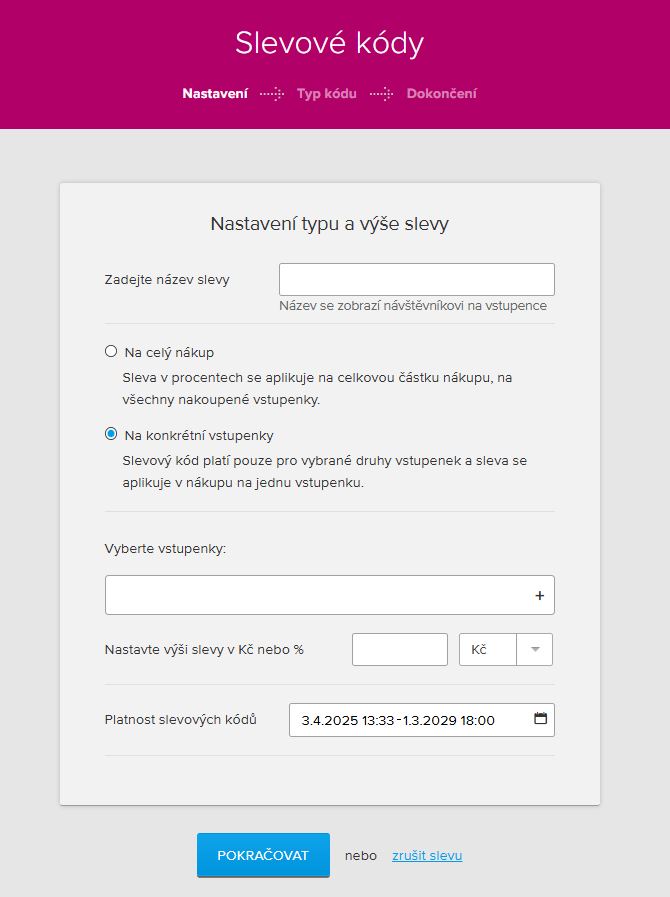Click the plus icon in ticket selector
Viewport: 670px width, 897px height.
(x=539, y=595)
